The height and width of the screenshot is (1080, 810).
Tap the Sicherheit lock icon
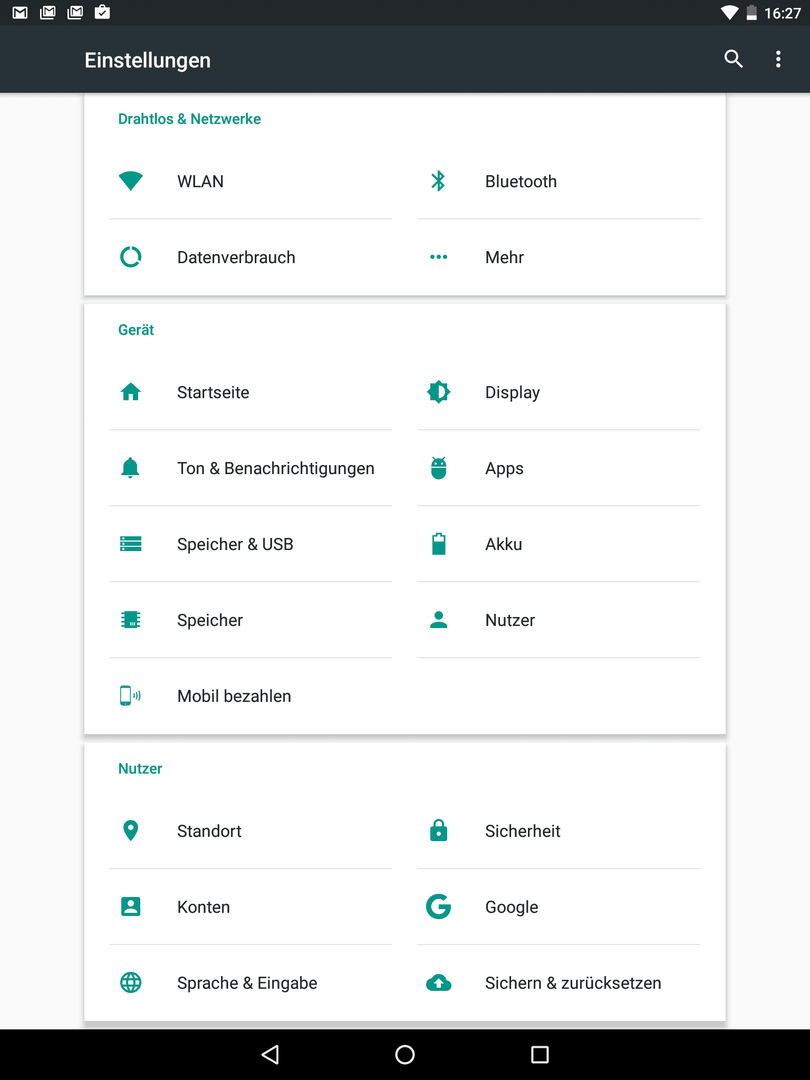pos(438,831)
